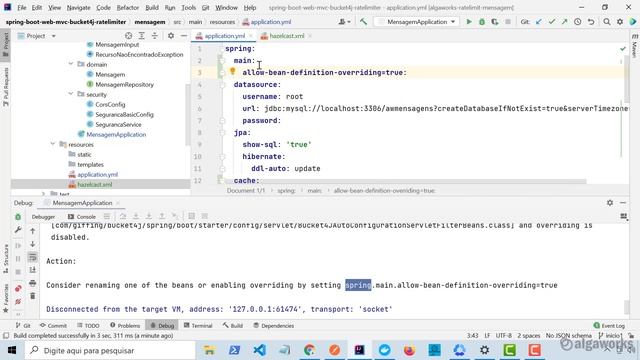This screenshot has height=360, width=640.
Task: Print console output with printer icon
Action: pos(33,283)
